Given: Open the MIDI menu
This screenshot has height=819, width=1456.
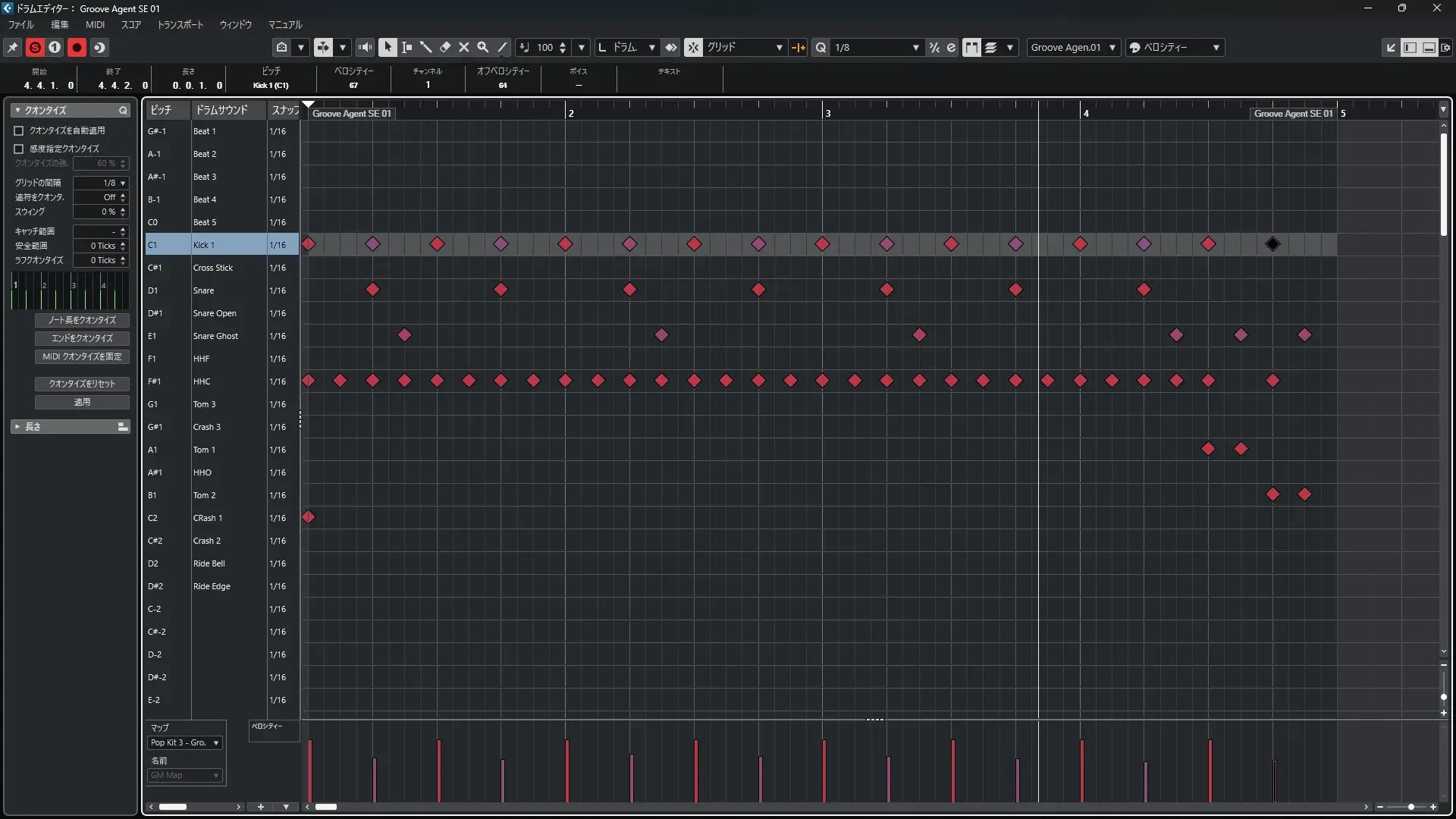Looking at the screenshot, I should [95, 25].
